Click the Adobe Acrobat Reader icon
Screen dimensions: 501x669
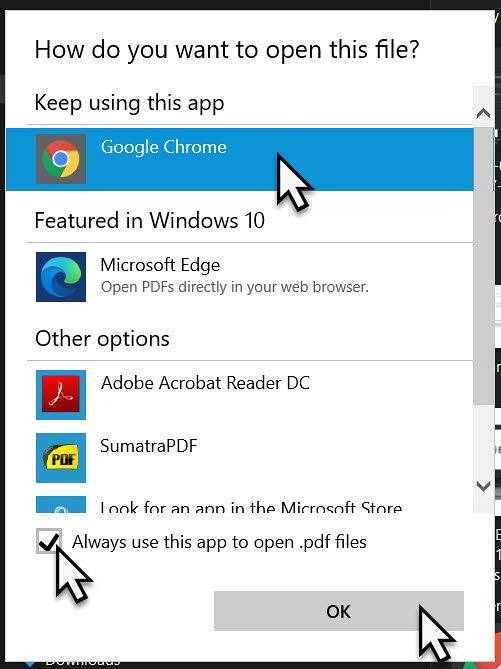tap(61, 395)
